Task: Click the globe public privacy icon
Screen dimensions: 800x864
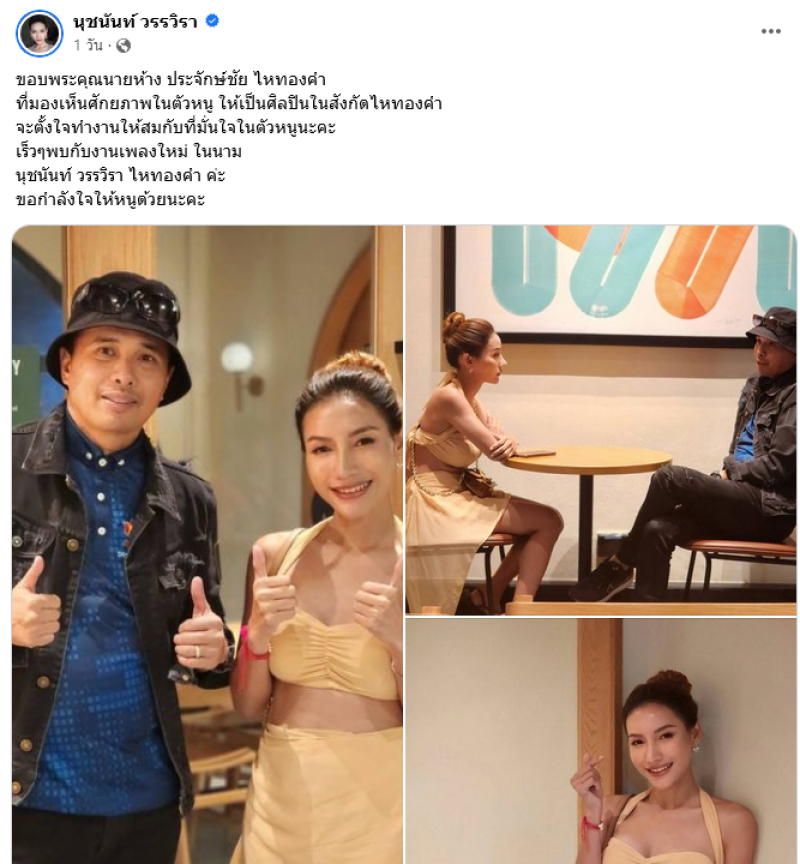Action: 123,46
